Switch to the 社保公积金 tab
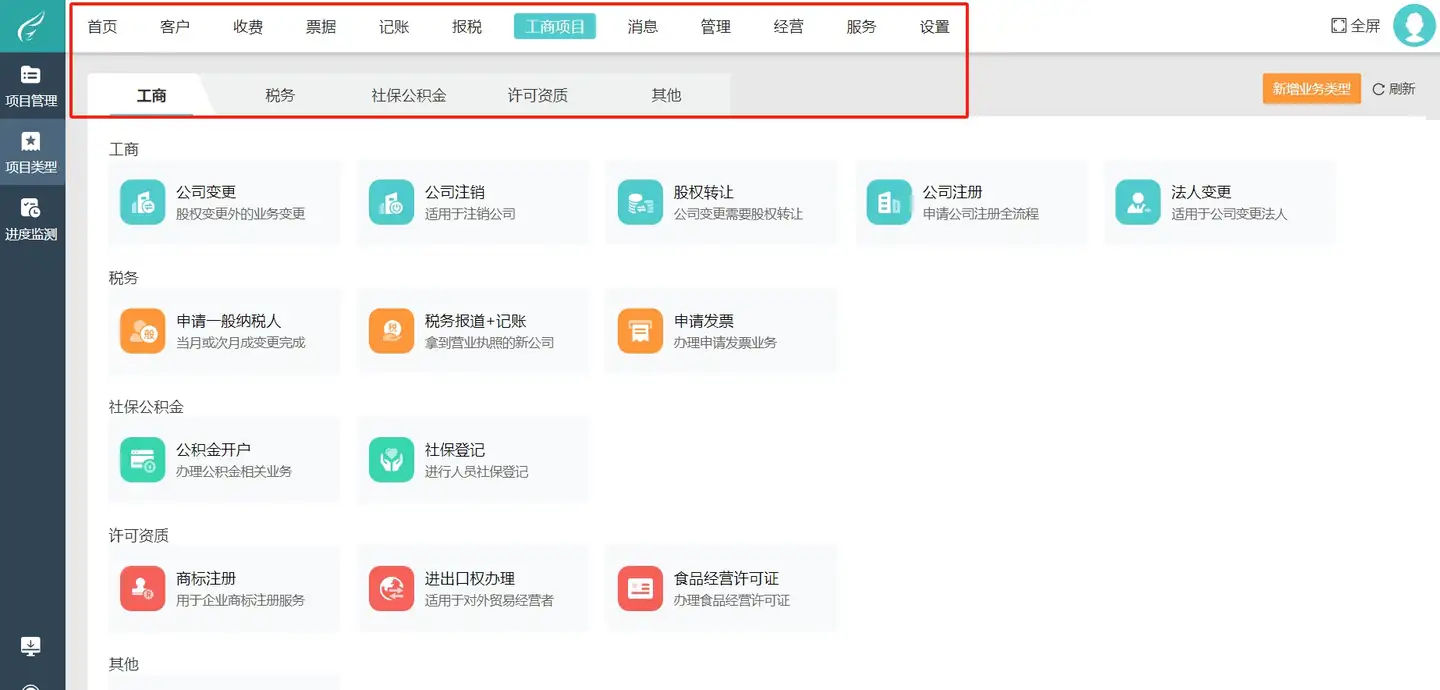This screenshot has height=690, width=1440. (408, 95)
